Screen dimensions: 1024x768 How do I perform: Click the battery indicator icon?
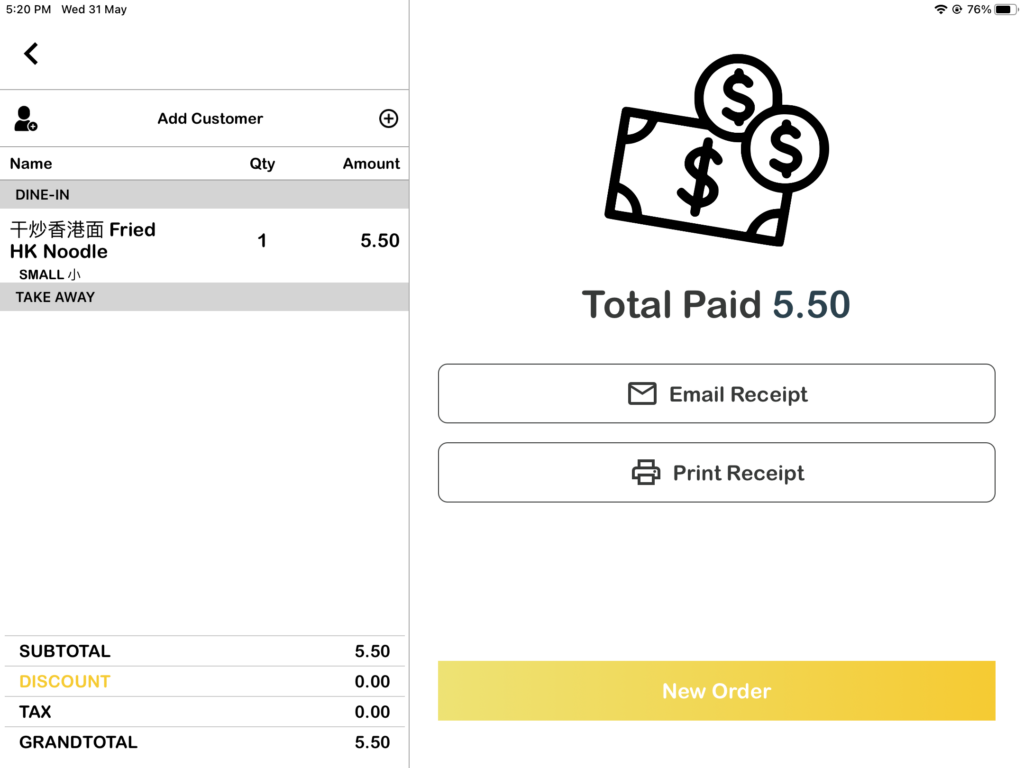coord(1004,9)
